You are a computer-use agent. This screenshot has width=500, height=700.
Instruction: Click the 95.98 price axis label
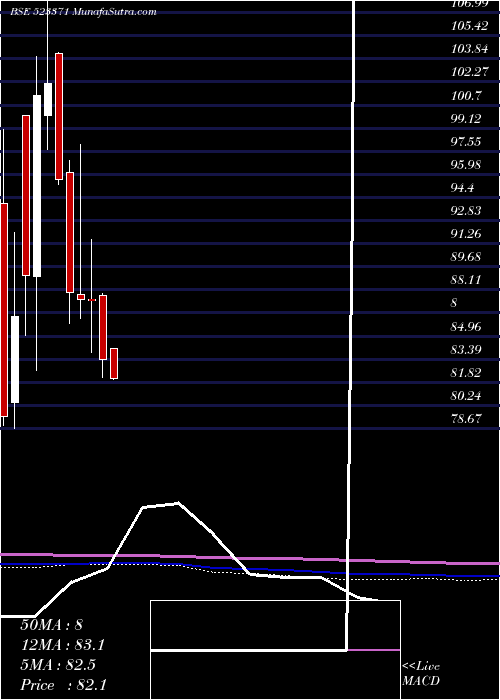tap(467, 165)
